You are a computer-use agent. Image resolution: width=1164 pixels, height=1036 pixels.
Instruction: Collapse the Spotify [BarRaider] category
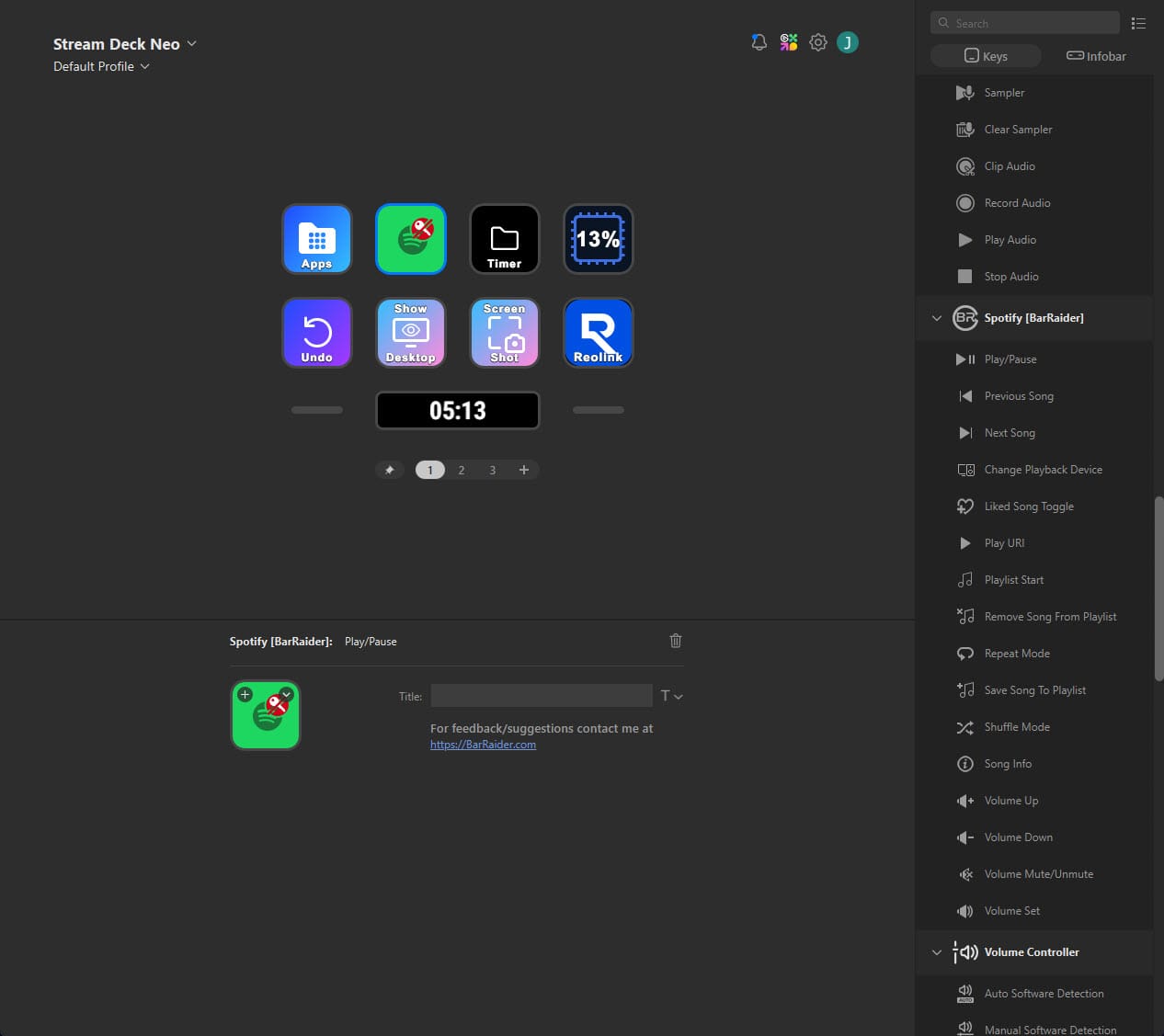coord(937,318)
